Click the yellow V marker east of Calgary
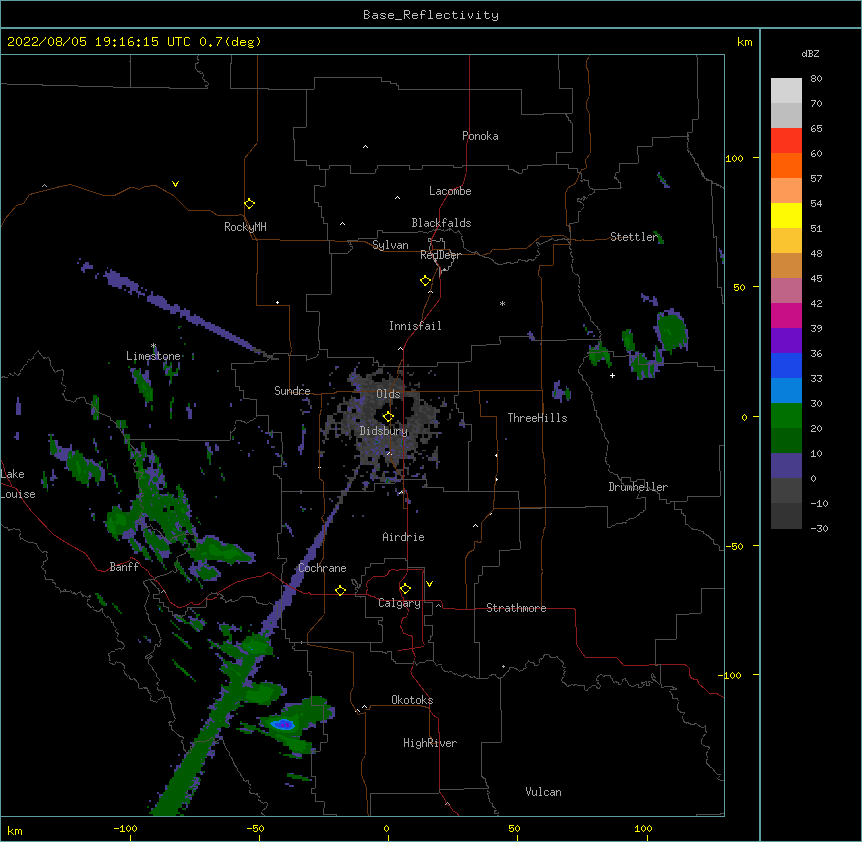 [x=429, y=584]
